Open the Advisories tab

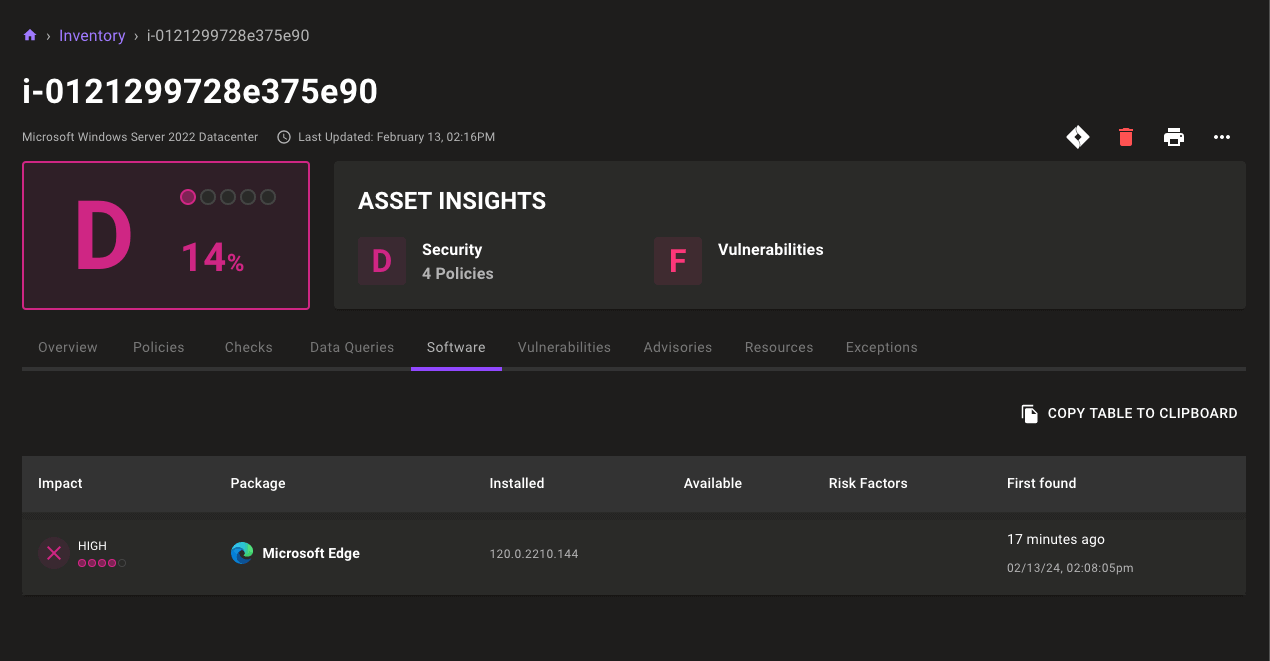(x=678, y=347)
